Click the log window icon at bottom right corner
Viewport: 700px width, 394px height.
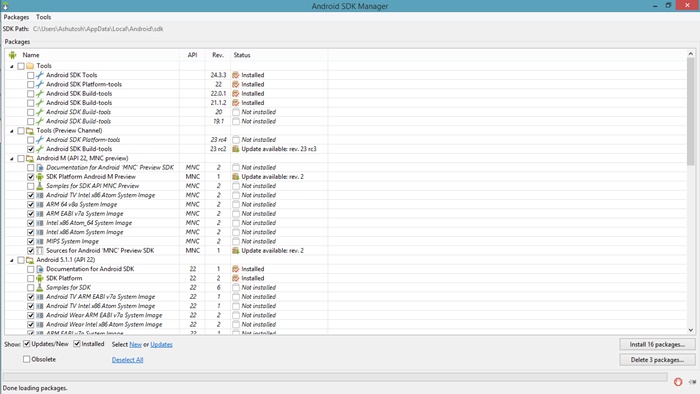tap(692, 382)
